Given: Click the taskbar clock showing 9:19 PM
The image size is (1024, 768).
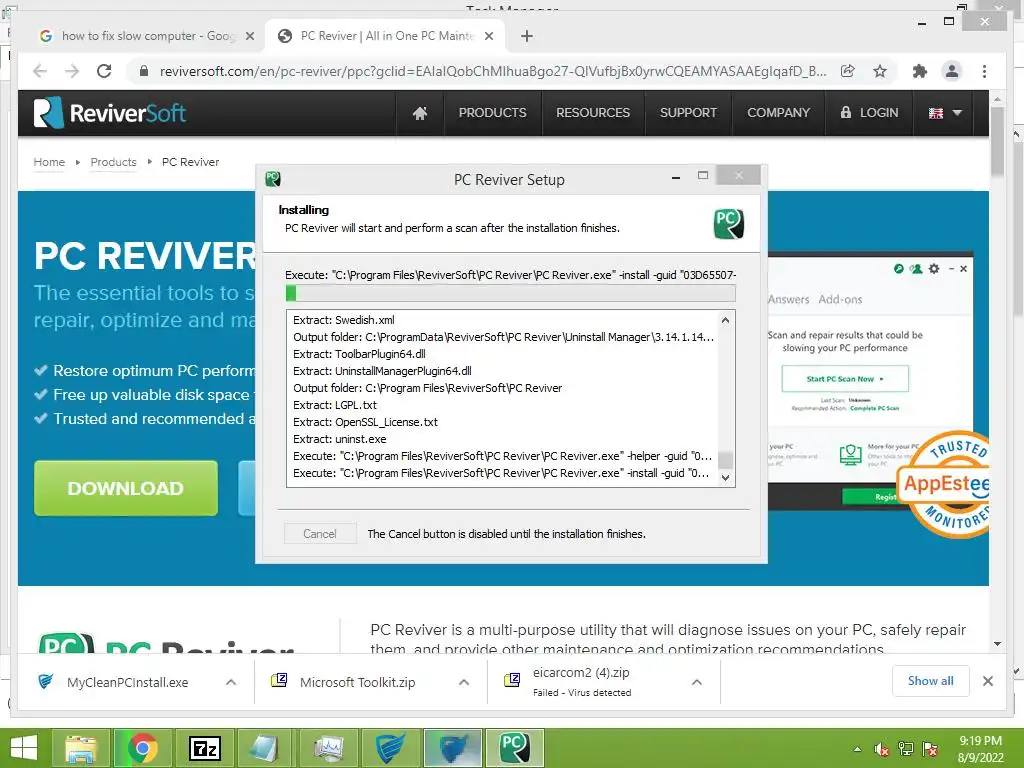Looking at the screenshot, I should pos(980,748).
